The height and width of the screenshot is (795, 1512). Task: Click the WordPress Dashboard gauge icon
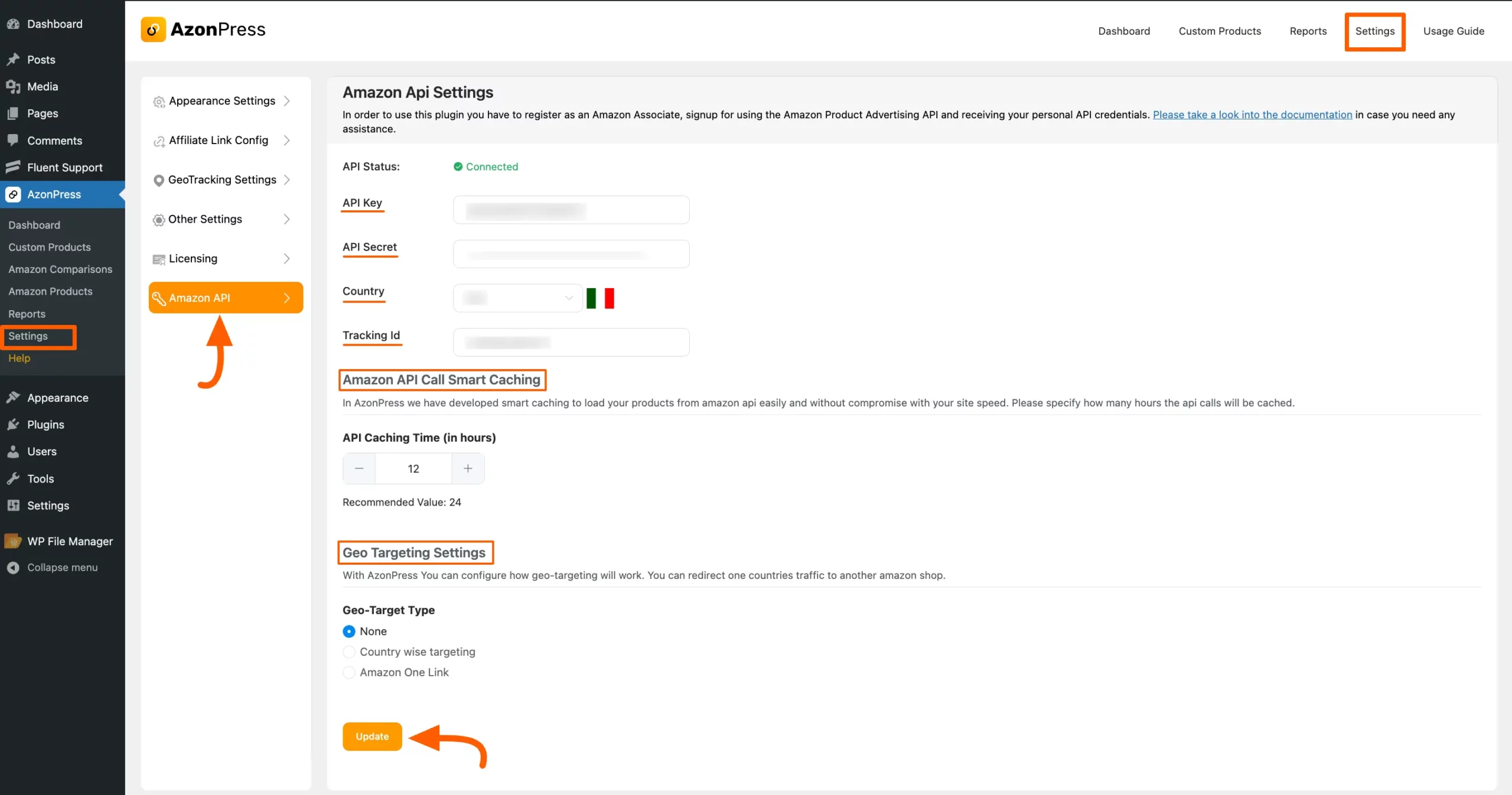(13, 24)
